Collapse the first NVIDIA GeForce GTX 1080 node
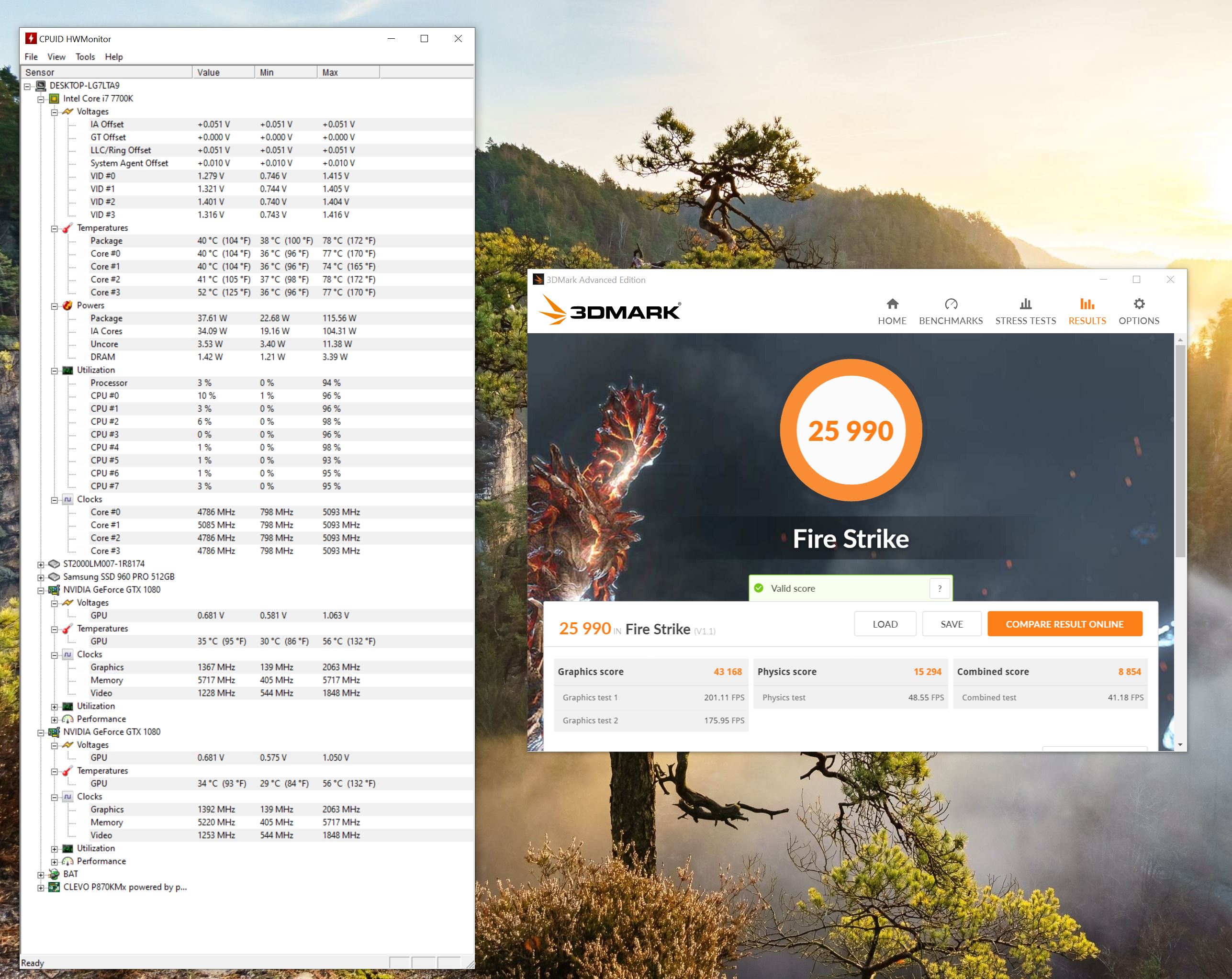Viewport: 1232px width, 979px height. (x=41, y=590)
